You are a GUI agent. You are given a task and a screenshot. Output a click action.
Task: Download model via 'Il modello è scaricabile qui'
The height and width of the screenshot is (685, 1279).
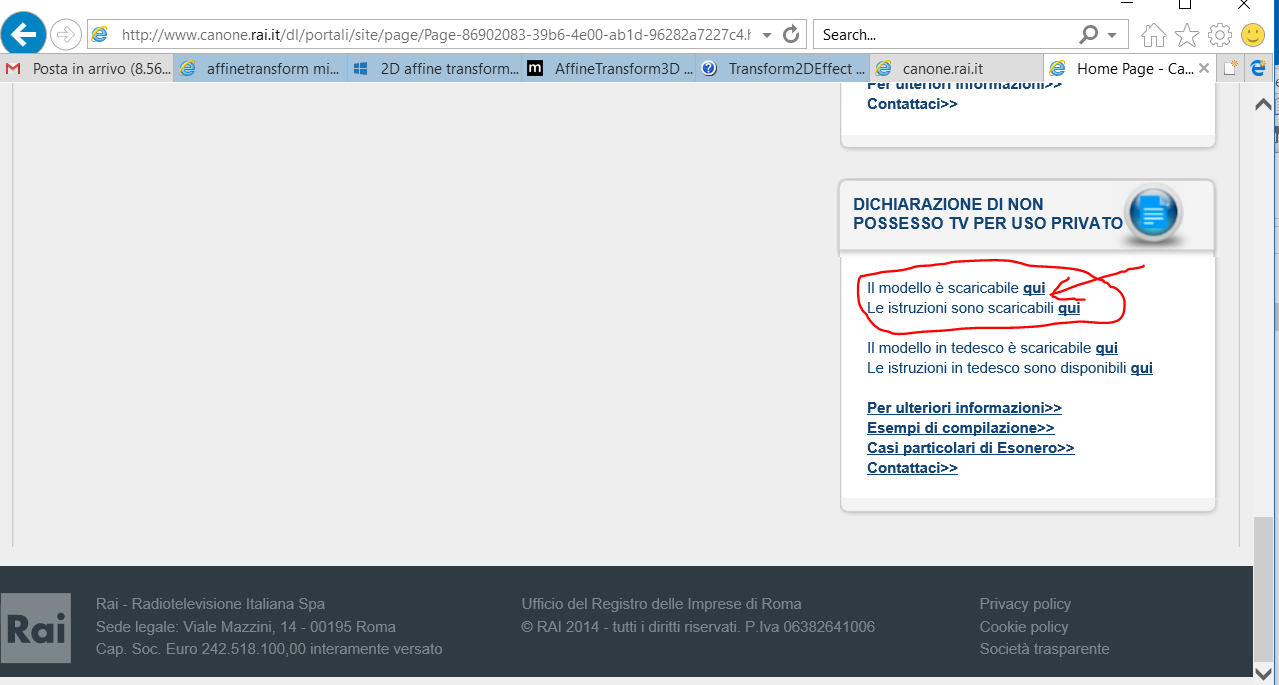pos(1033,288)
